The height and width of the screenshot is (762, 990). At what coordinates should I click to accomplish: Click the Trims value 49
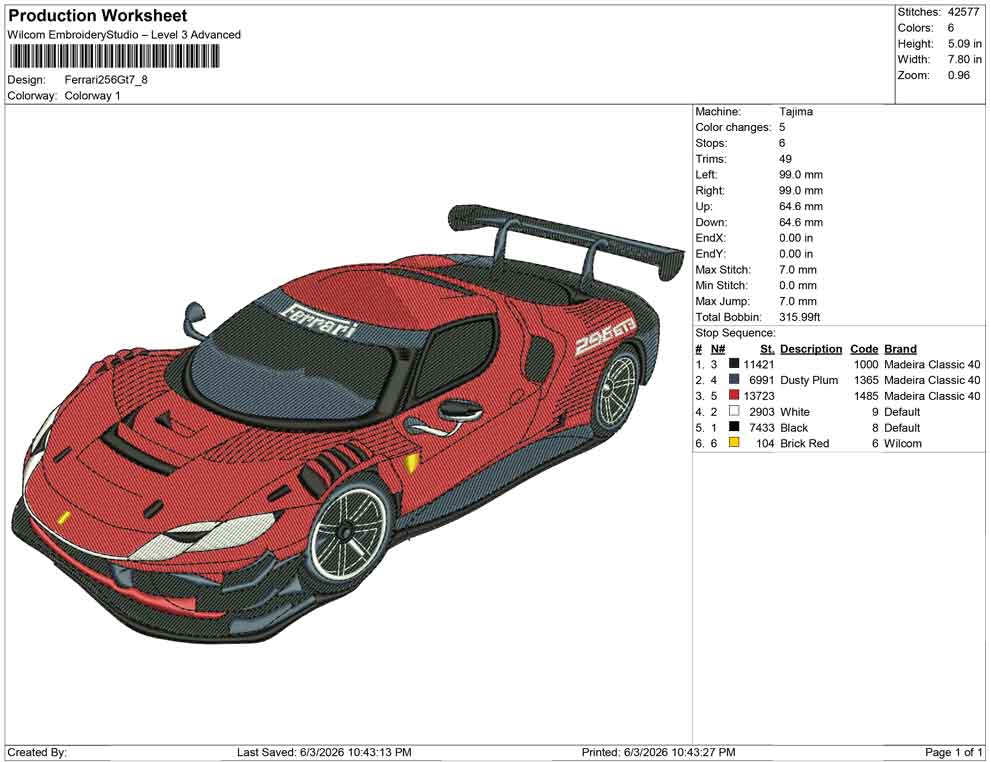click(785, 159)
